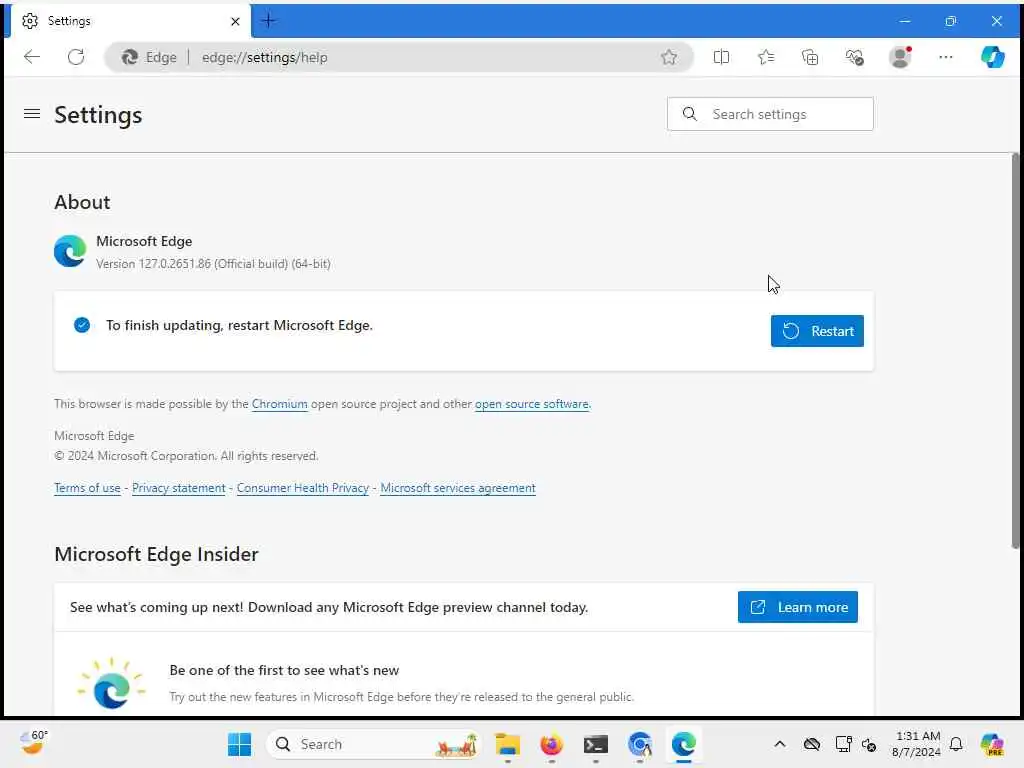
Task: Focus the Search settings field
Action: tap(770, 114)
